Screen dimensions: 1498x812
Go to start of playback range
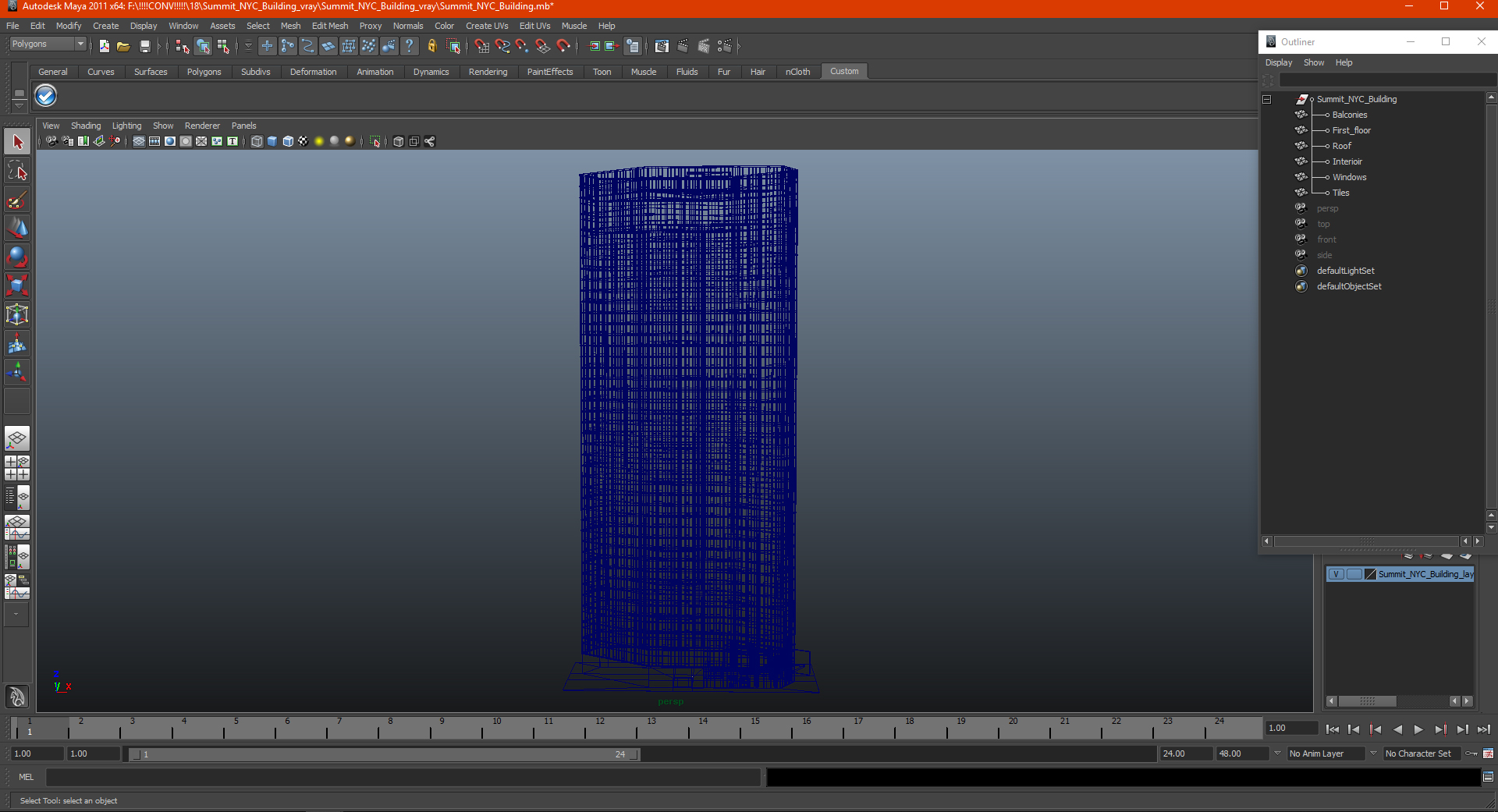[1333, 729]
